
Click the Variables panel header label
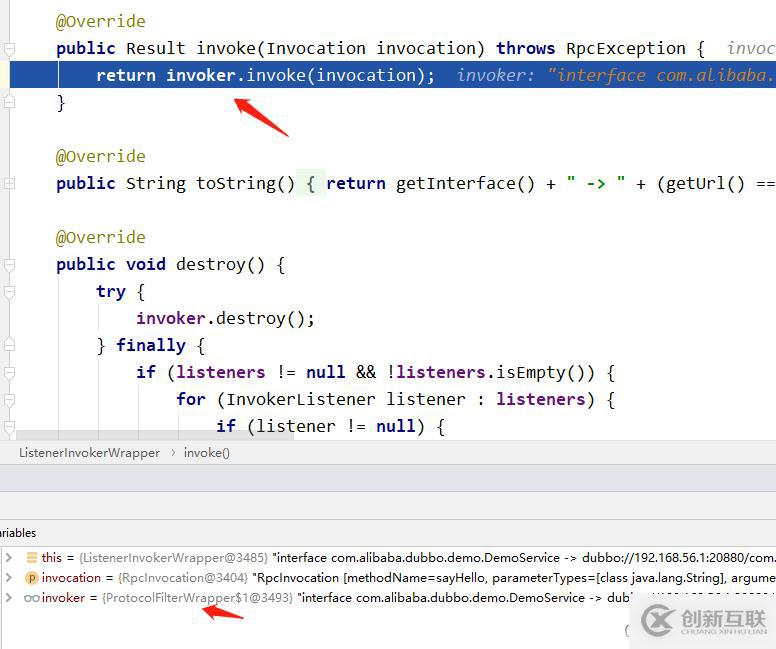click(18, 533)
